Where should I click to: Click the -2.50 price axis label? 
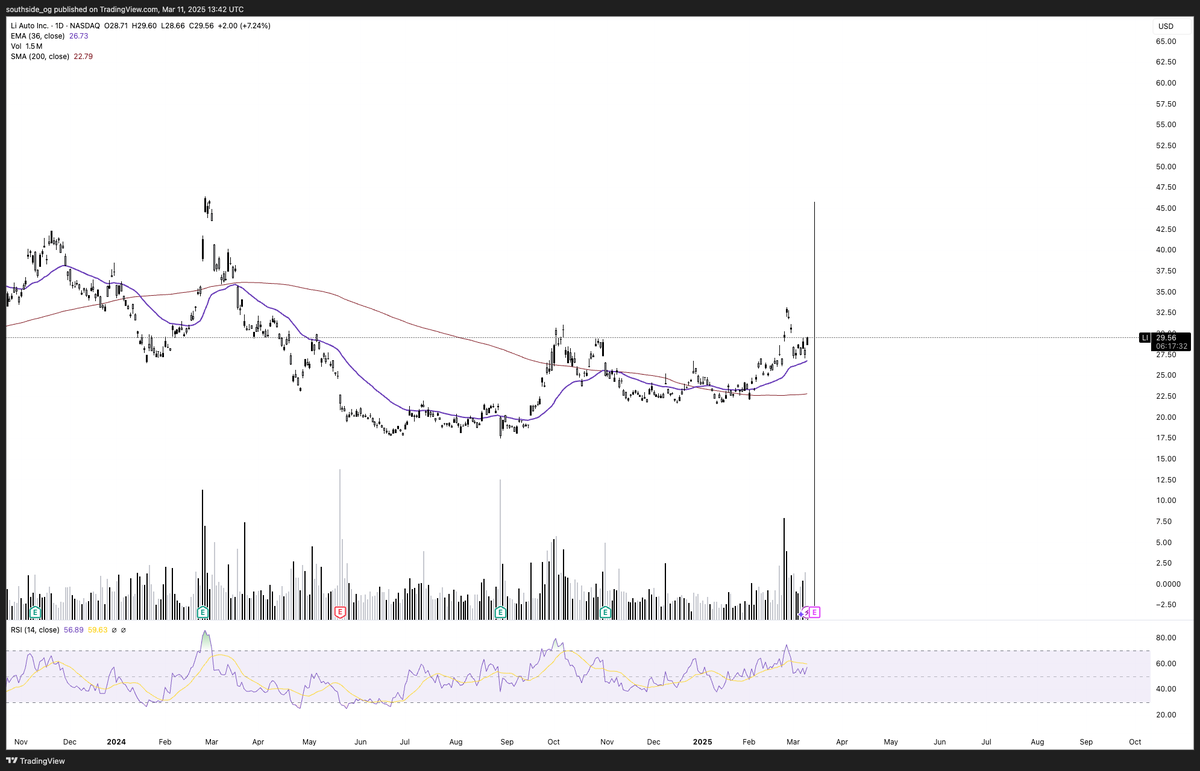(x=1166, y=604)
